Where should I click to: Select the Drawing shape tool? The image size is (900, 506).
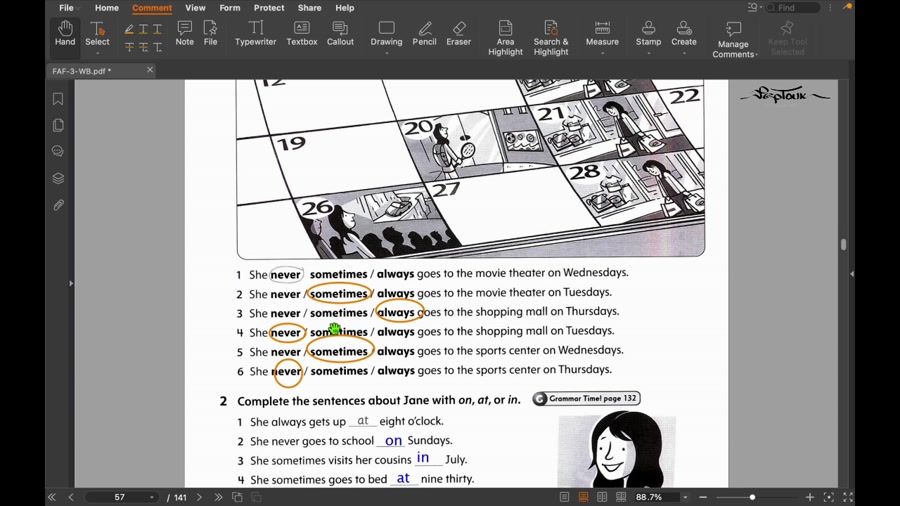tap(386, 34)
